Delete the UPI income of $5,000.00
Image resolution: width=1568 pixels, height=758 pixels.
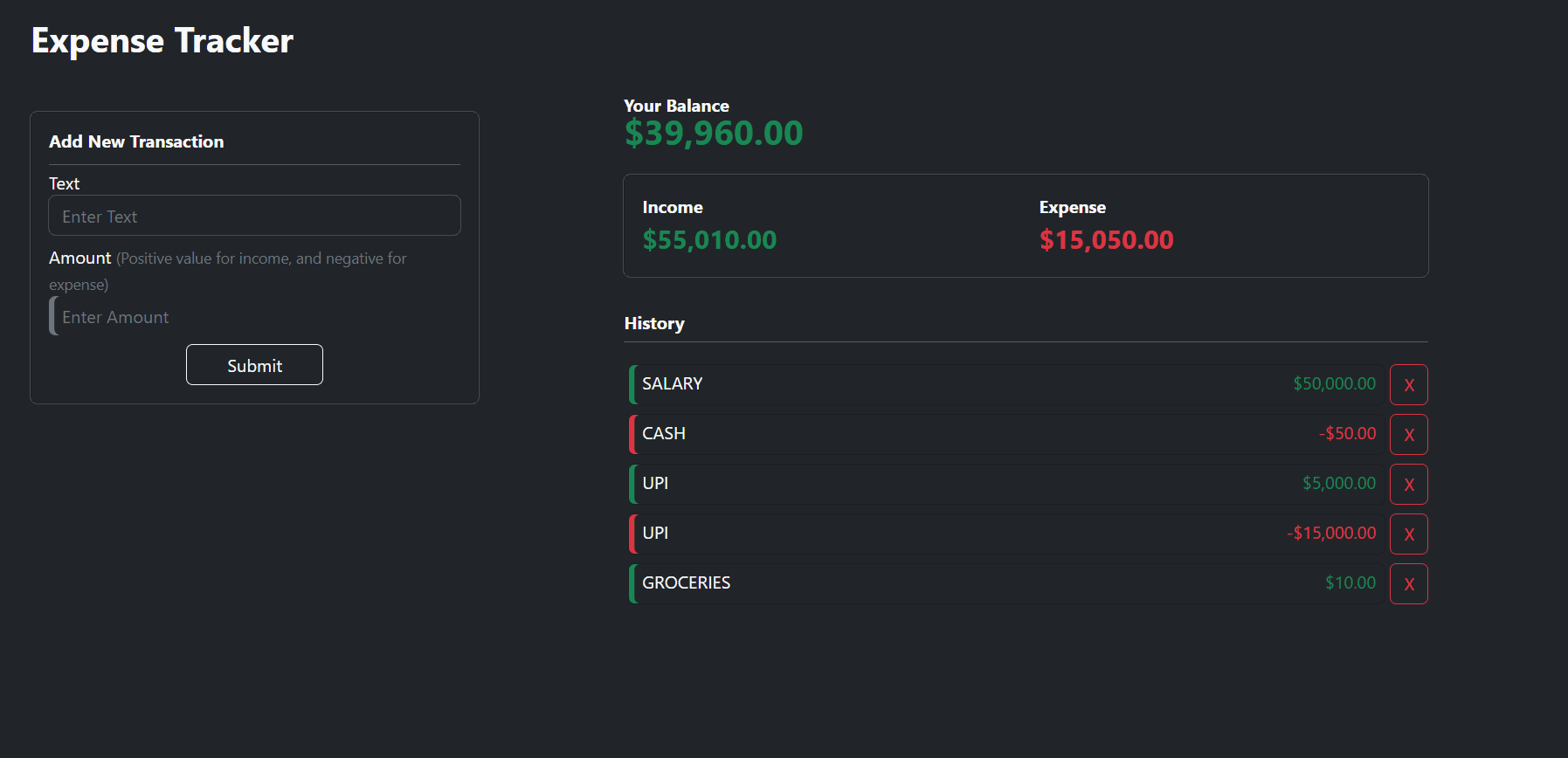(x=1408, y=484)
